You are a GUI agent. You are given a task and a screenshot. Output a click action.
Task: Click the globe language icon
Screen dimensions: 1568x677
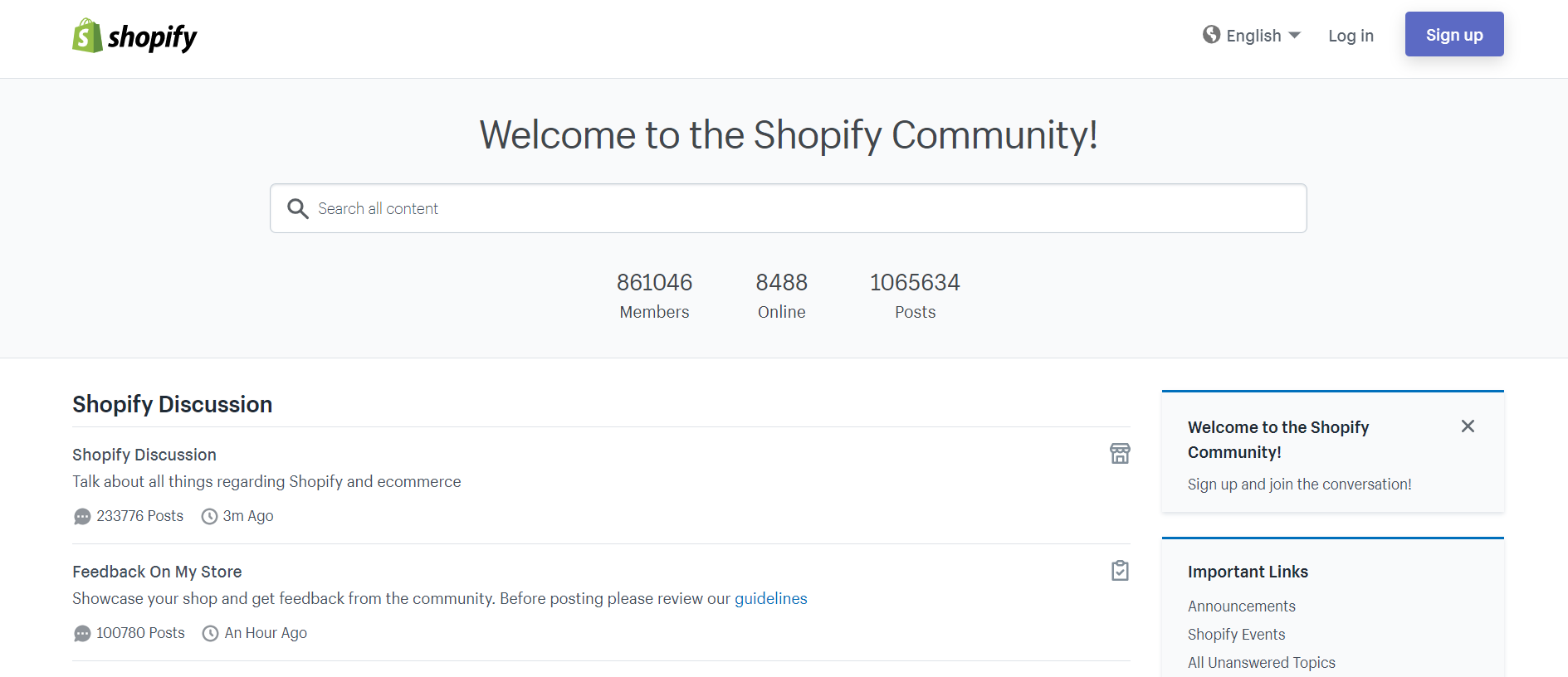1211,35
